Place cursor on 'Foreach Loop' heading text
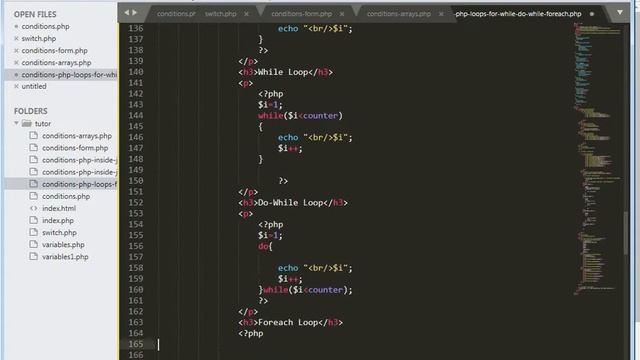Screen dimensions: 640x360 (288, 322)
